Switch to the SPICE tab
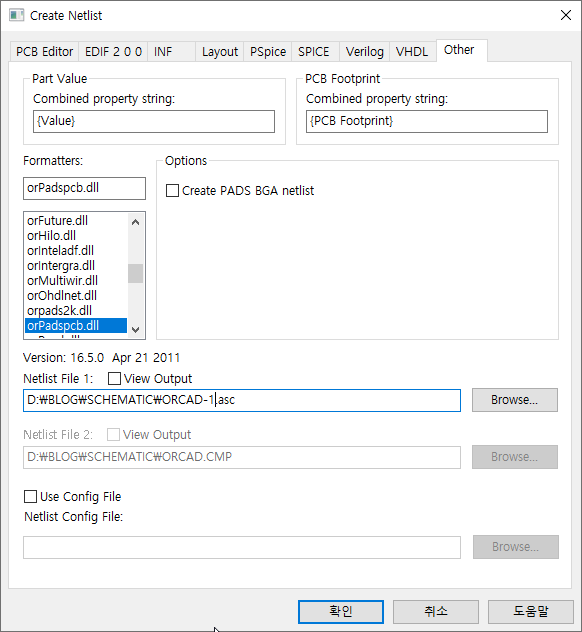This screenshot has height=632, width=582. coord(315,52)
